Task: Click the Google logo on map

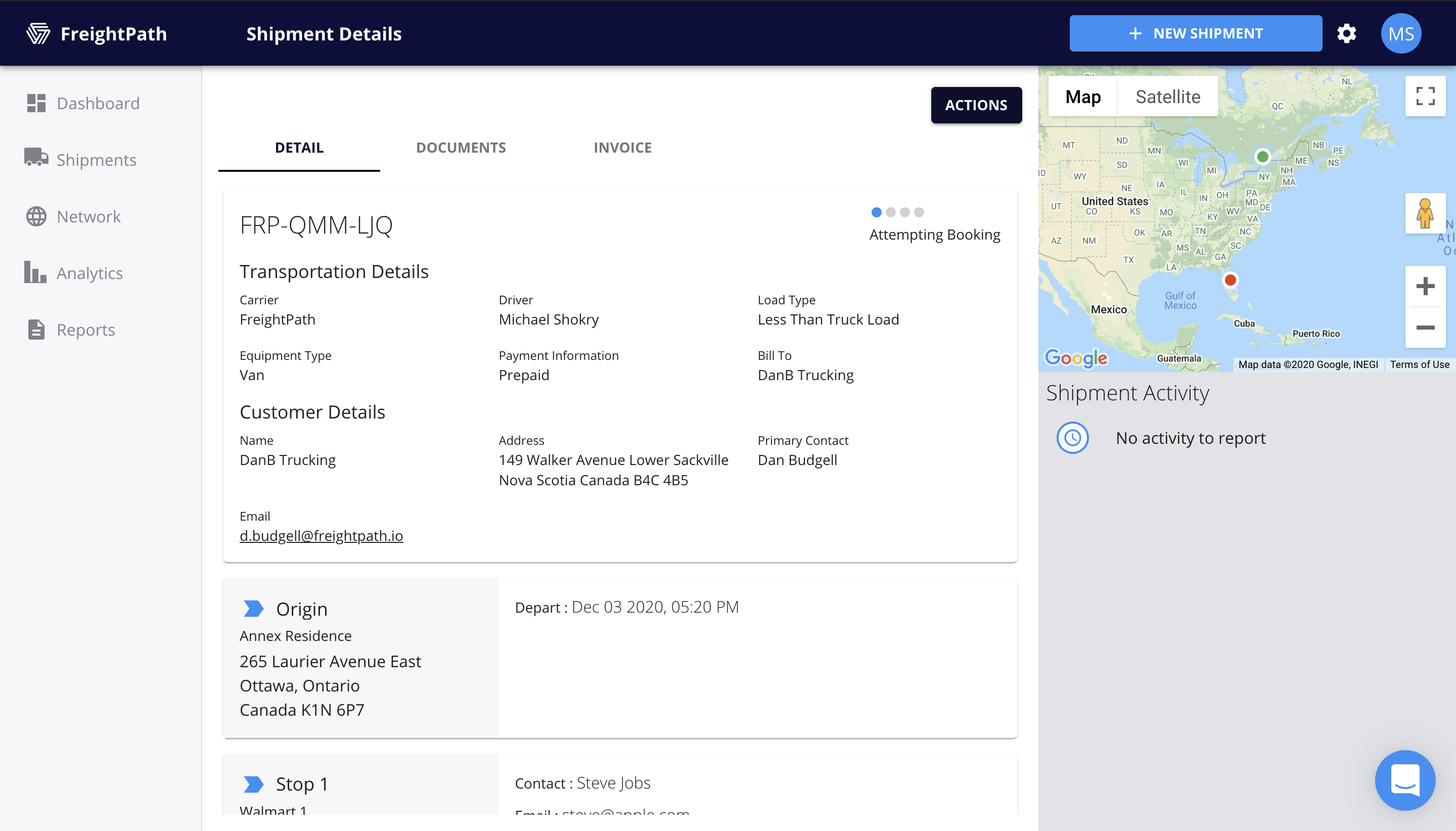Action: pyautogui.click(x=1076, y=358)
